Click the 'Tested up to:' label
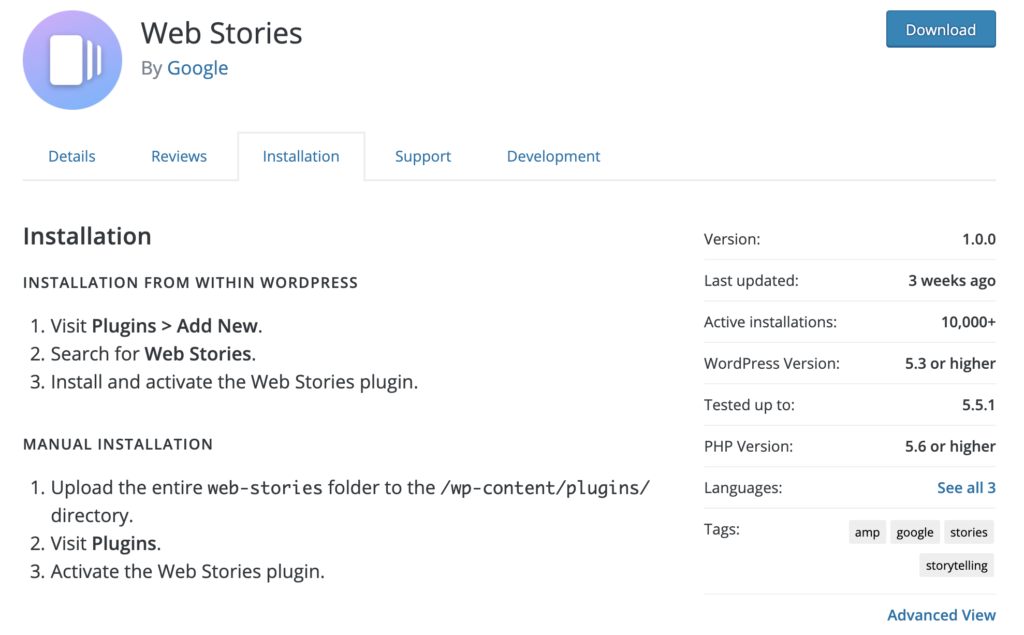 (749, 405)
